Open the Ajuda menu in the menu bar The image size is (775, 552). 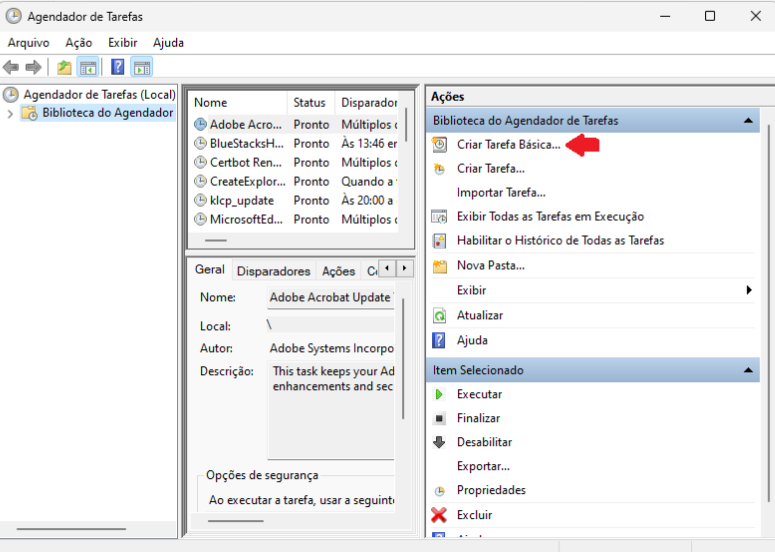click(x=169, y=43)
